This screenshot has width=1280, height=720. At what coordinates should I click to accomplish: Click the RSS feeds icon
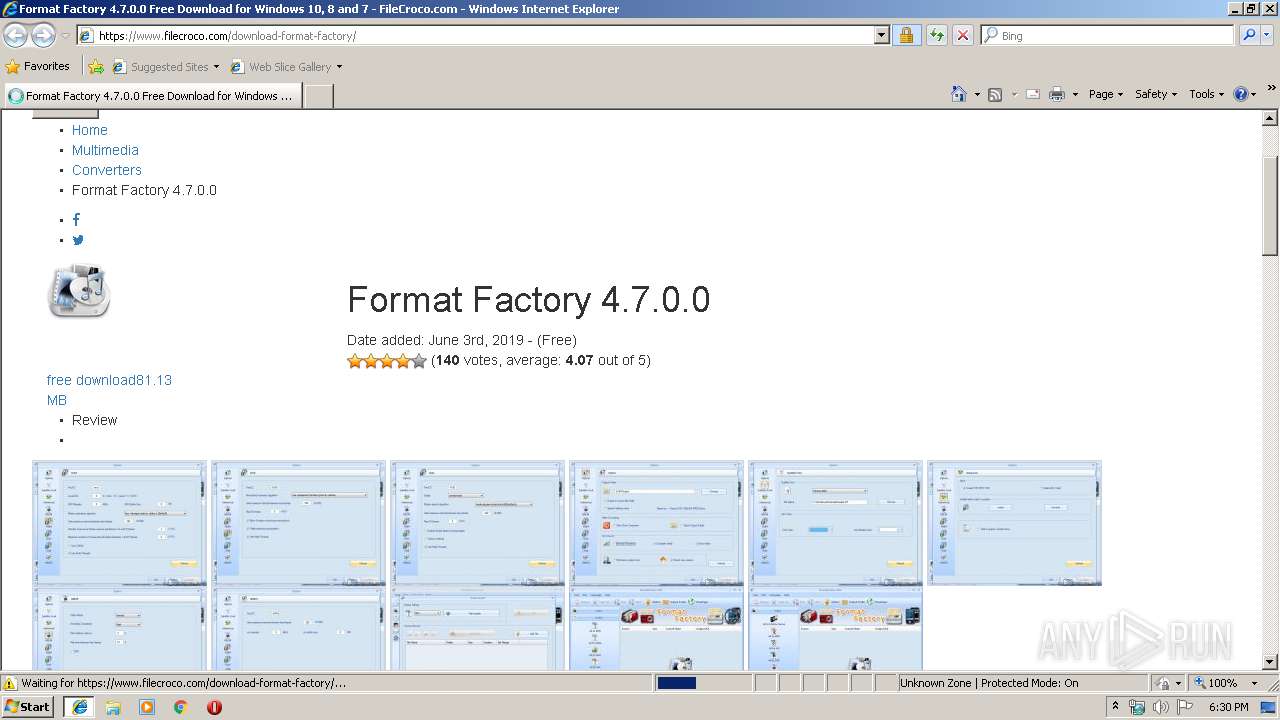tap(995, 94)
